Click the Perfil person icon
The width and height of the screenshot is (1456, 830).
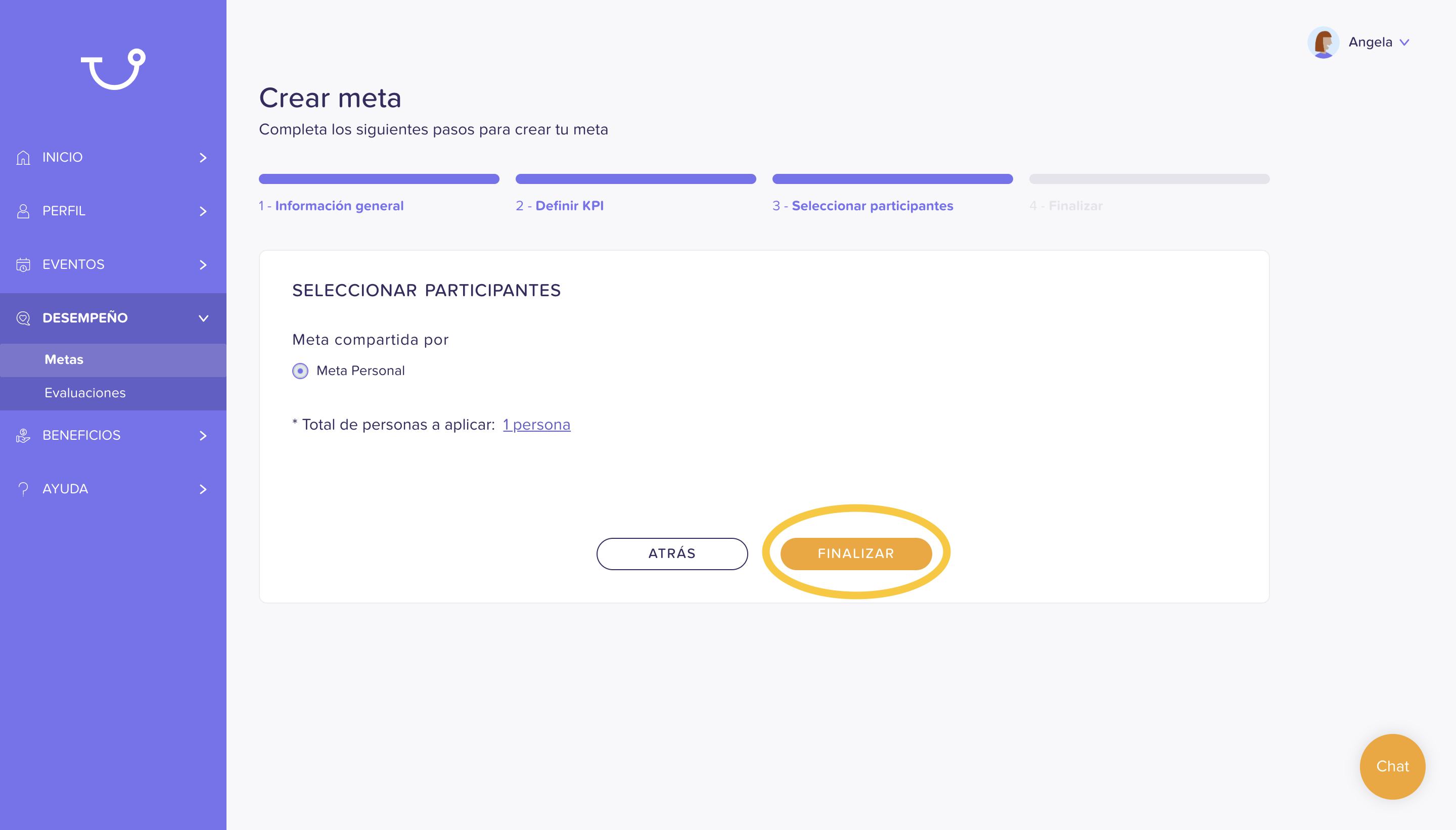pos(23,211)
